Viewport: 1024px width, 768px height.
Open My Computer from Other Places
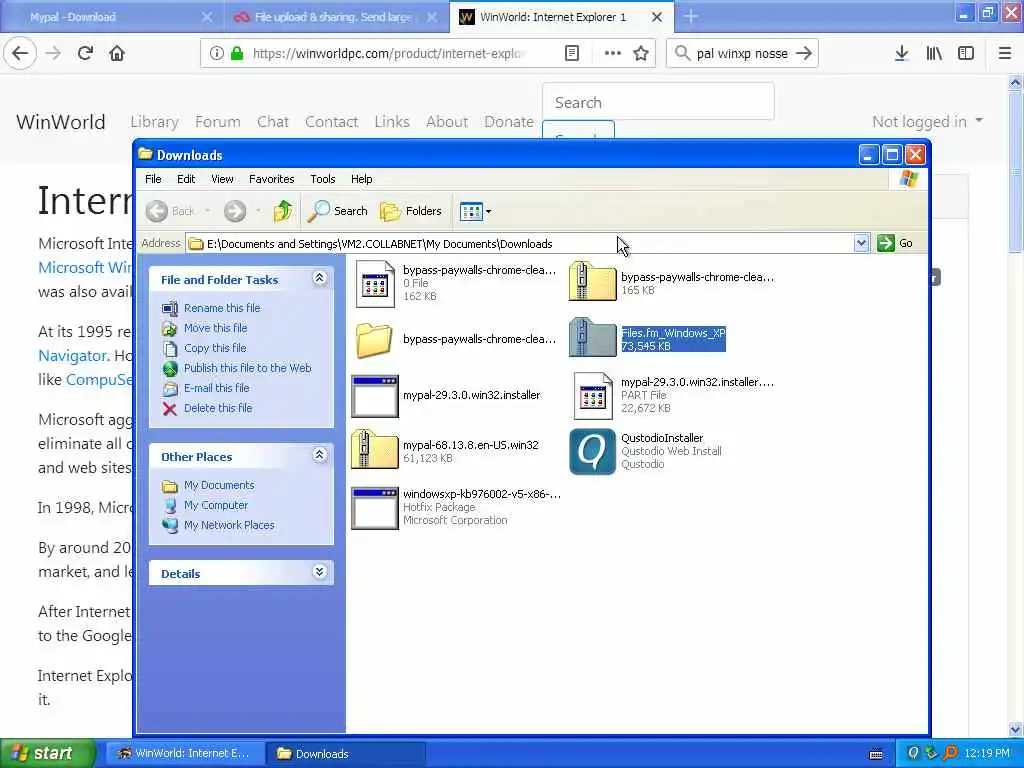(216, 505)
